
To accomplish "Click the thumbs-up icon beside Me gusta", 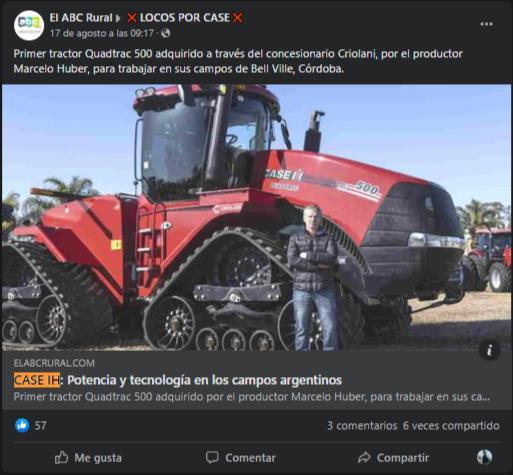I will click(x=61, y=458).
